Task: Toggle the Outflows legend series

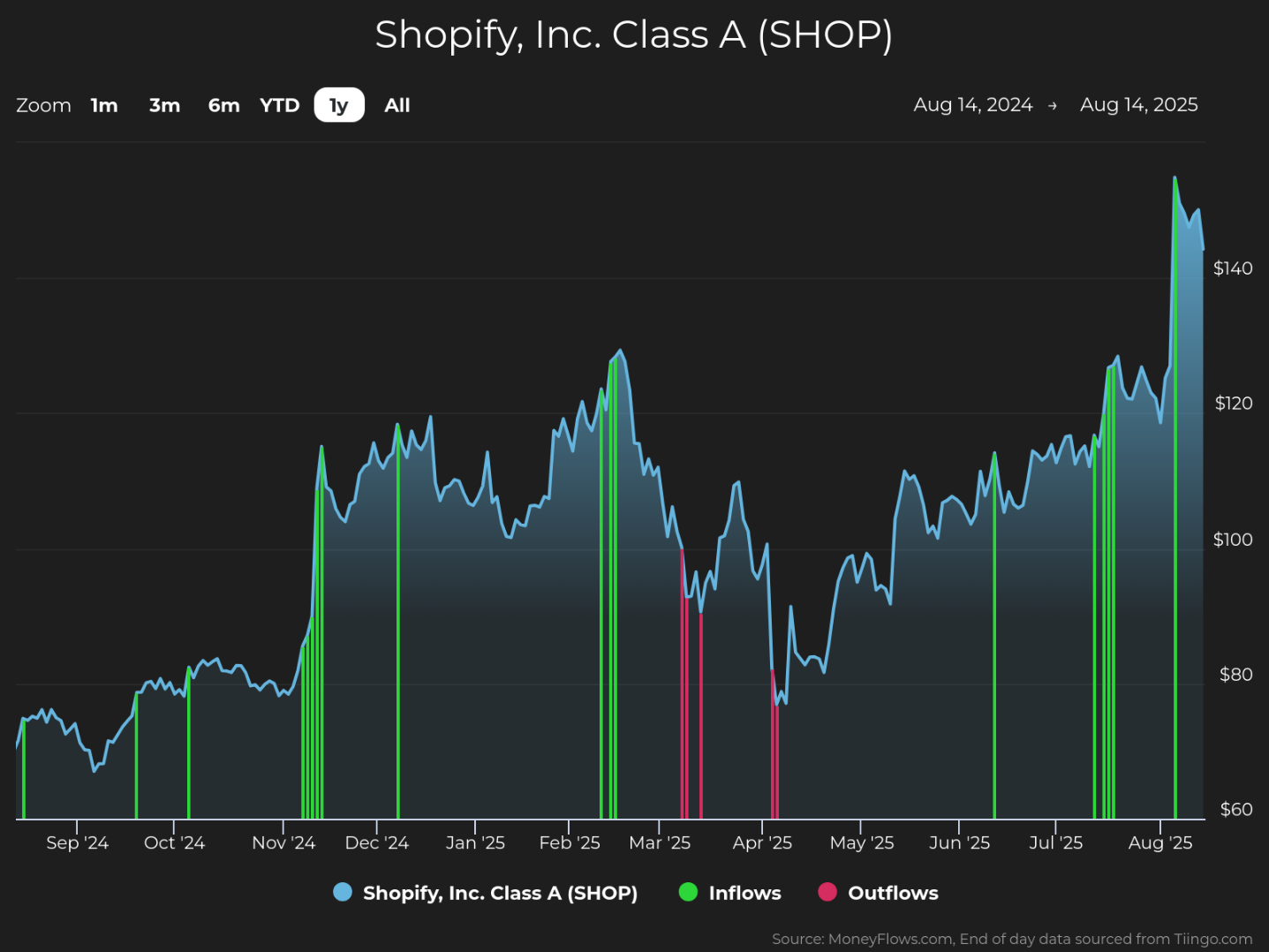Action: point(879,893)
